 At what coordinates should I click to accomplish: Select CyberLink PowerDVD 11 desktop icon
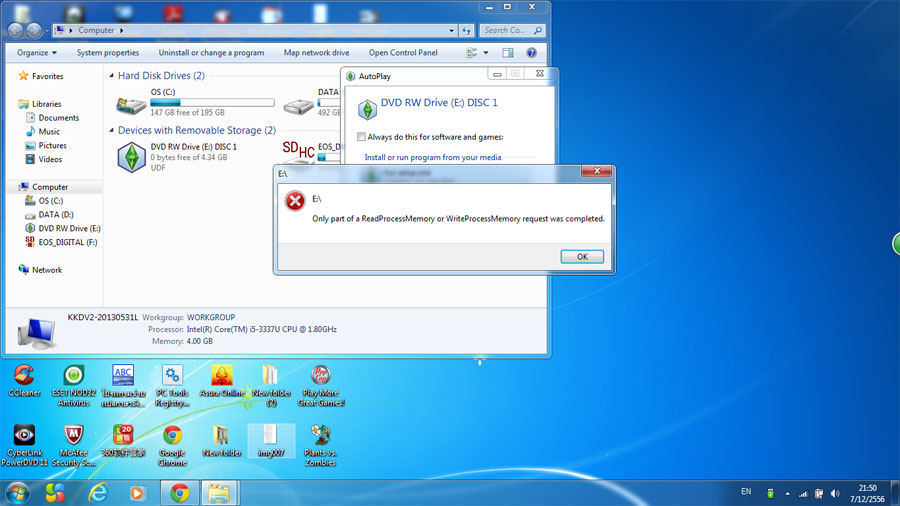pyautogui.click(x=23, y=437)
